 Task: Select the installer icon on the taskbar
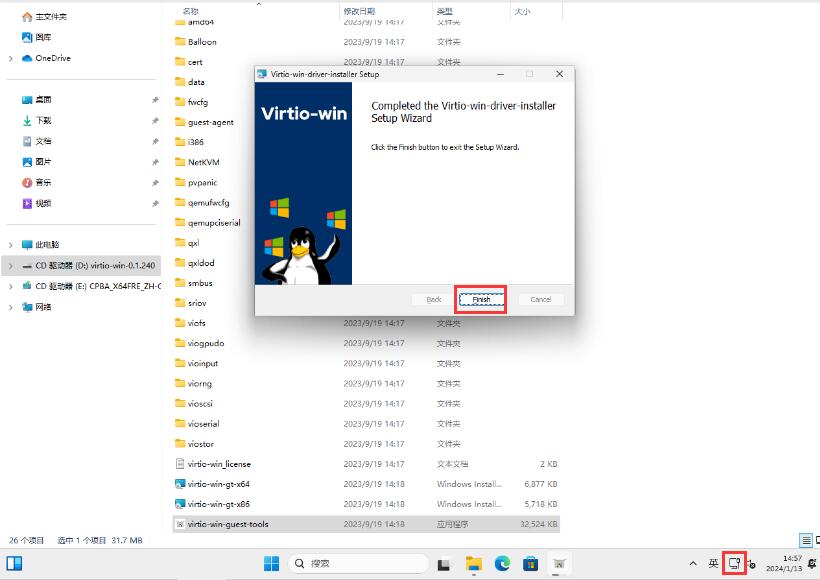point(560,564)
